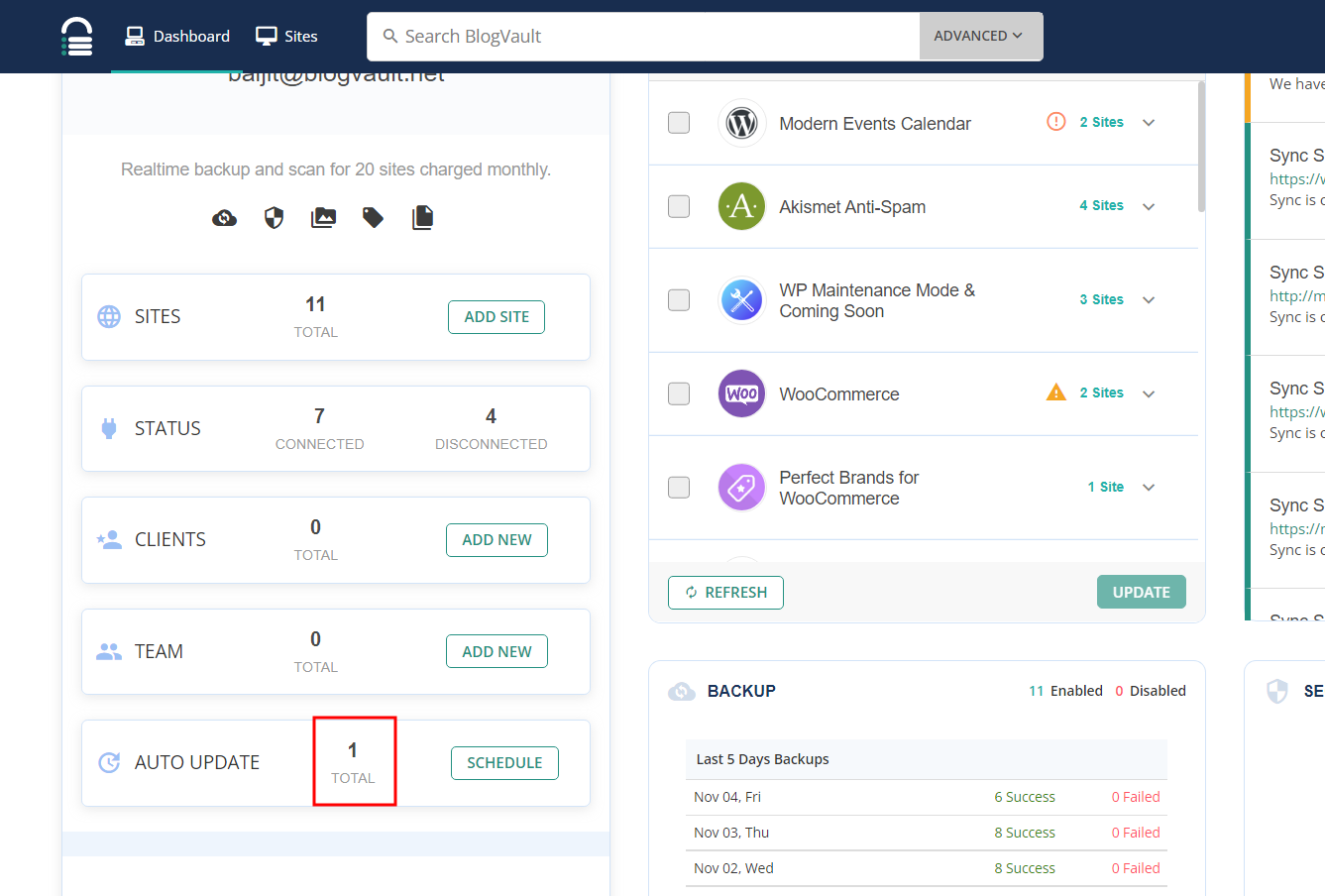This screenshot has height=896, width=1325.
Task: Click 8 Success for Nov 02
Action: pos(1025,868)
